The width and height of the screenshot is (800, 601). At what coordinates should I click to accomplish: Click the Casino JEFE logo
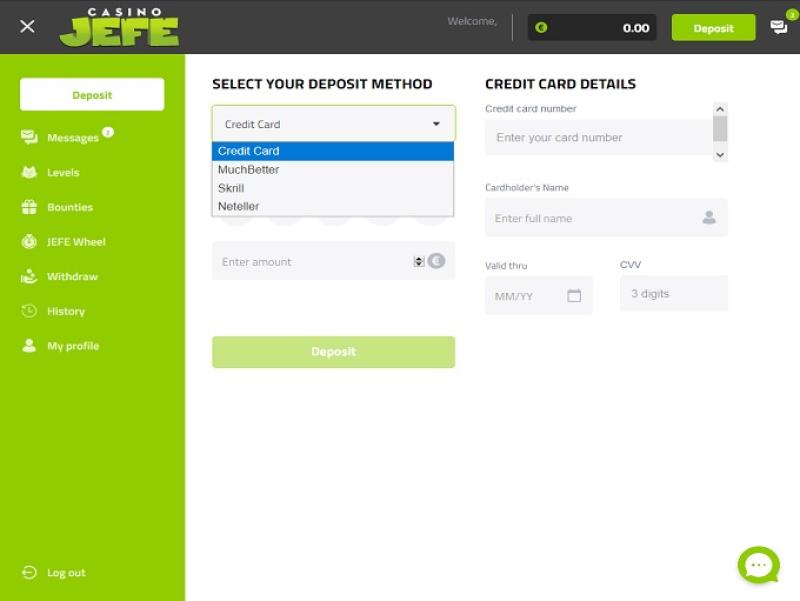[x=119, y=28]
